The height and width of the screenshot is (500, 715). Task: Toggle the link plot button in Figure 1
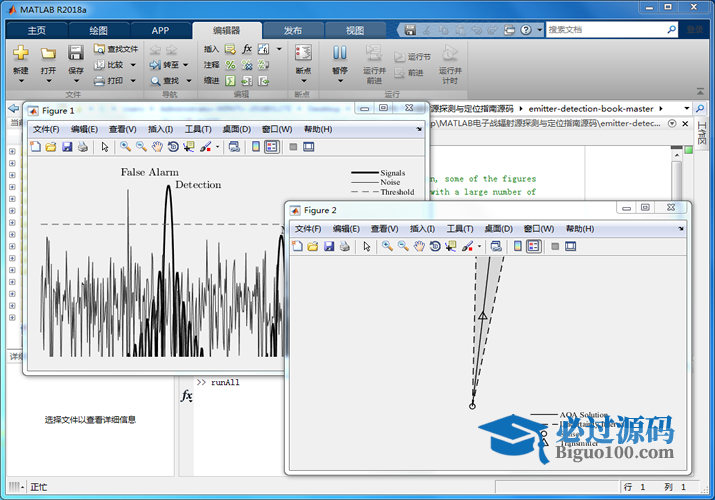point(233,147)
